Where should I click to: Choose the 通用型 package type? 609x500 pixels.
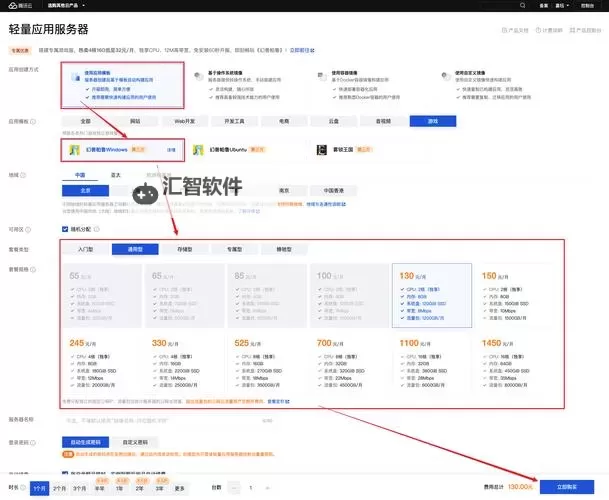pyautogui.click(x=135, y=249)
